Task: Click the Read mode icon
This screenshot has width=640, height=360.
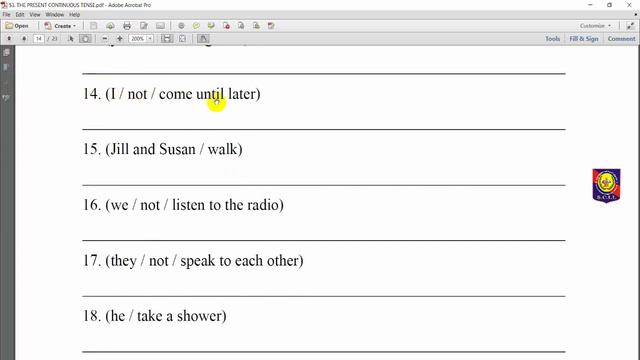Action: [203, 38]
